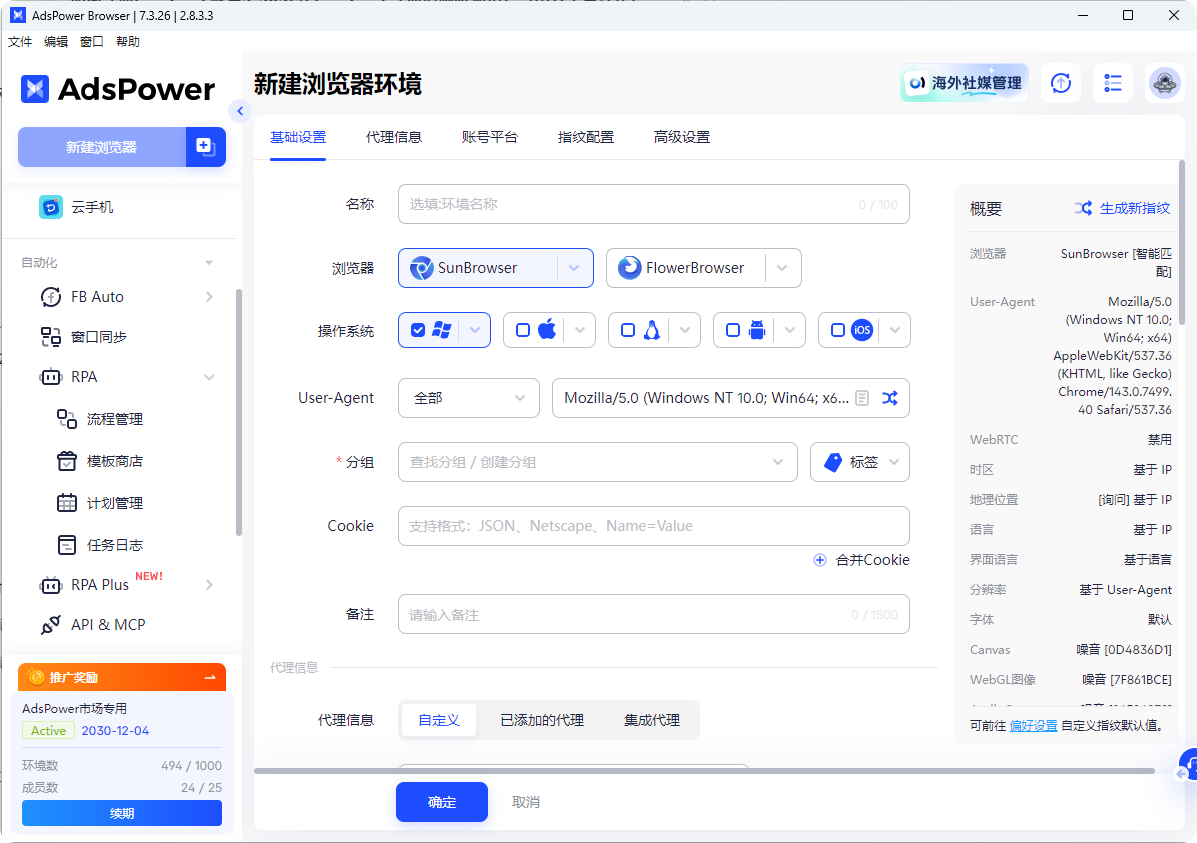Click the 确定 confirm button
This screenshot has height=843, width=1197.
pos(441,801)
